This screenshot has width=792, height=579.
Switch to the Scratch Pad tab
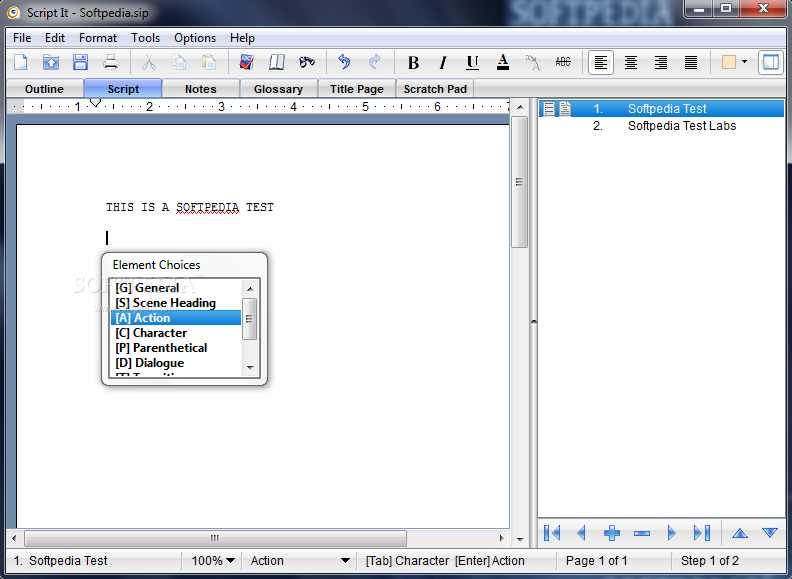[435, 89]
